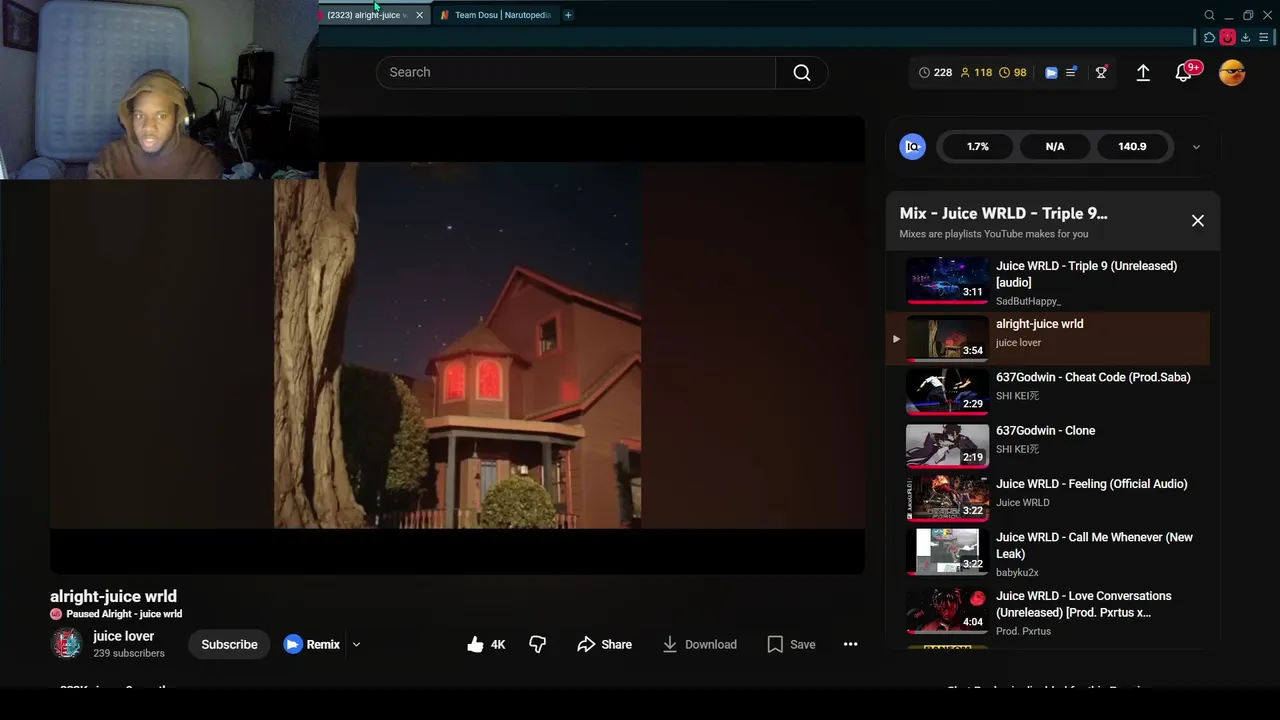Click the browser tab search magnifier
This screenshot has height=720, width=1280.
pos(1209,15)
